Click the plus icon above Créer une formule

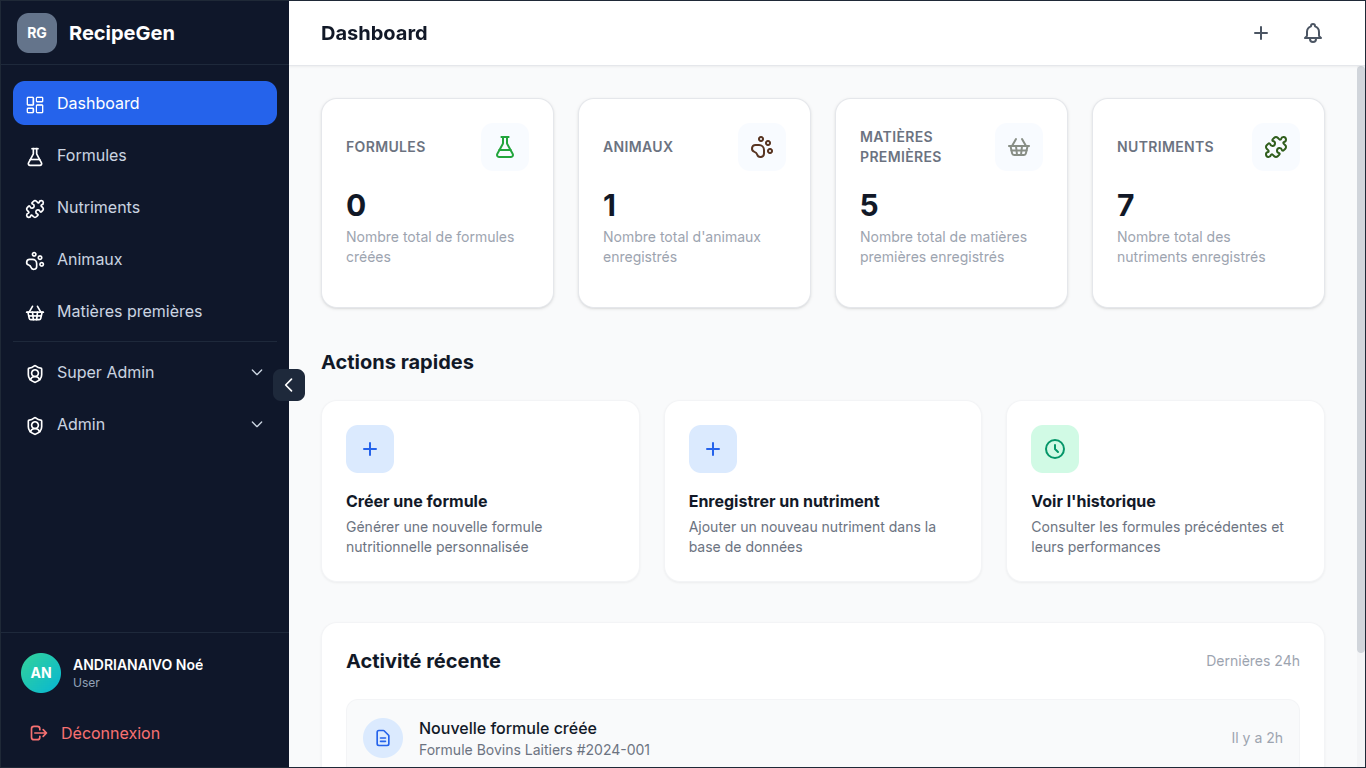[x=370, y=449]
